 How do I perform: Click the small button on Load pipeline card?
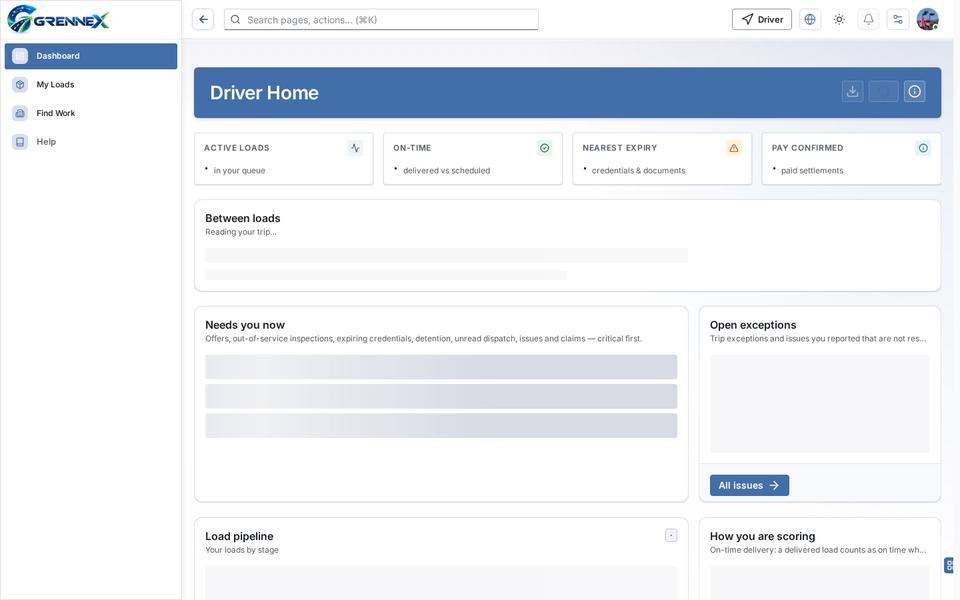pyautogui.click(x=671, y=536)
